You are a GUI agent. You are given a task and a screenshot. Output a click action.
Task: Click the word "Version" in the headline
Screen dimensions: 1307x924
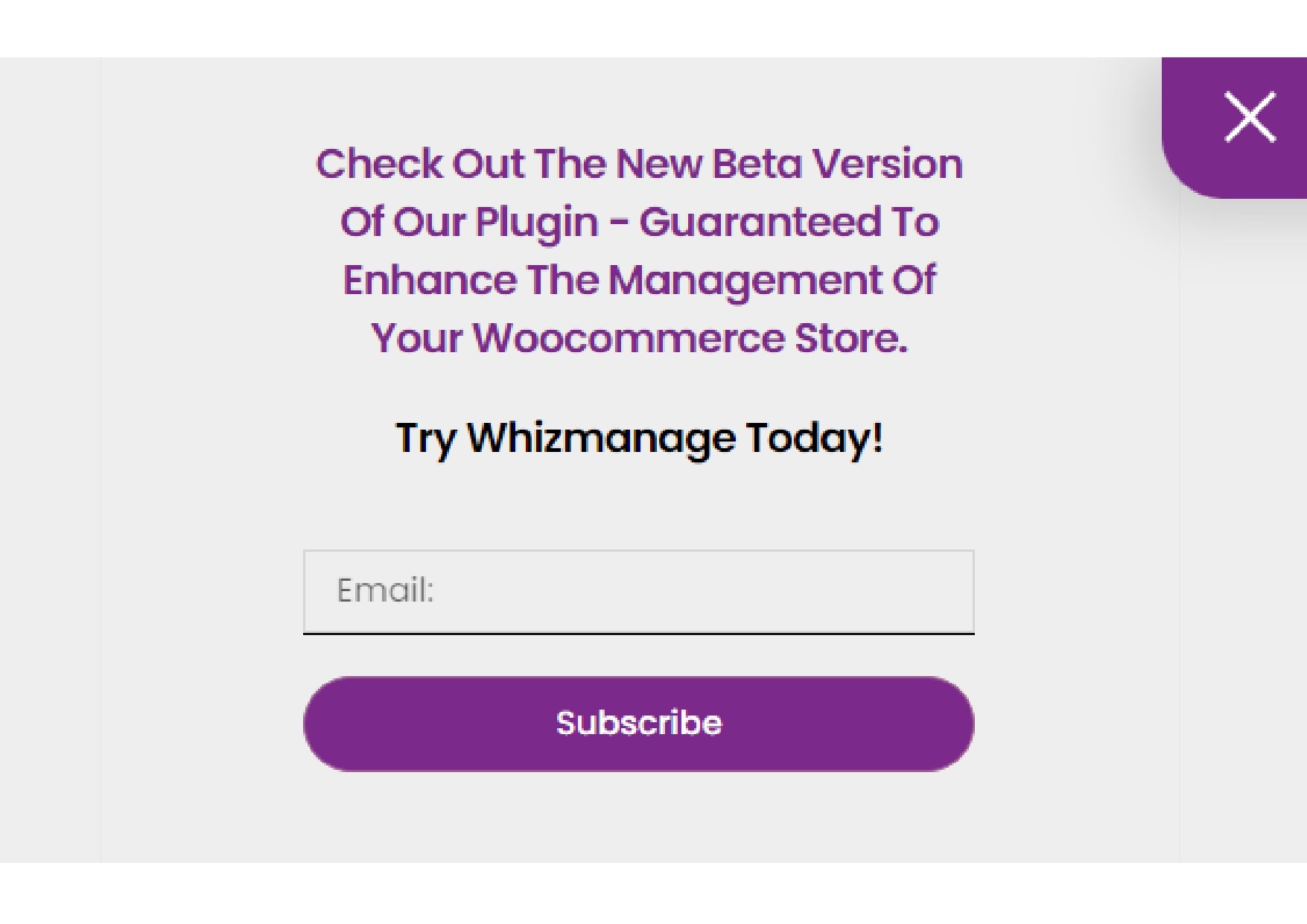(886, 164)
